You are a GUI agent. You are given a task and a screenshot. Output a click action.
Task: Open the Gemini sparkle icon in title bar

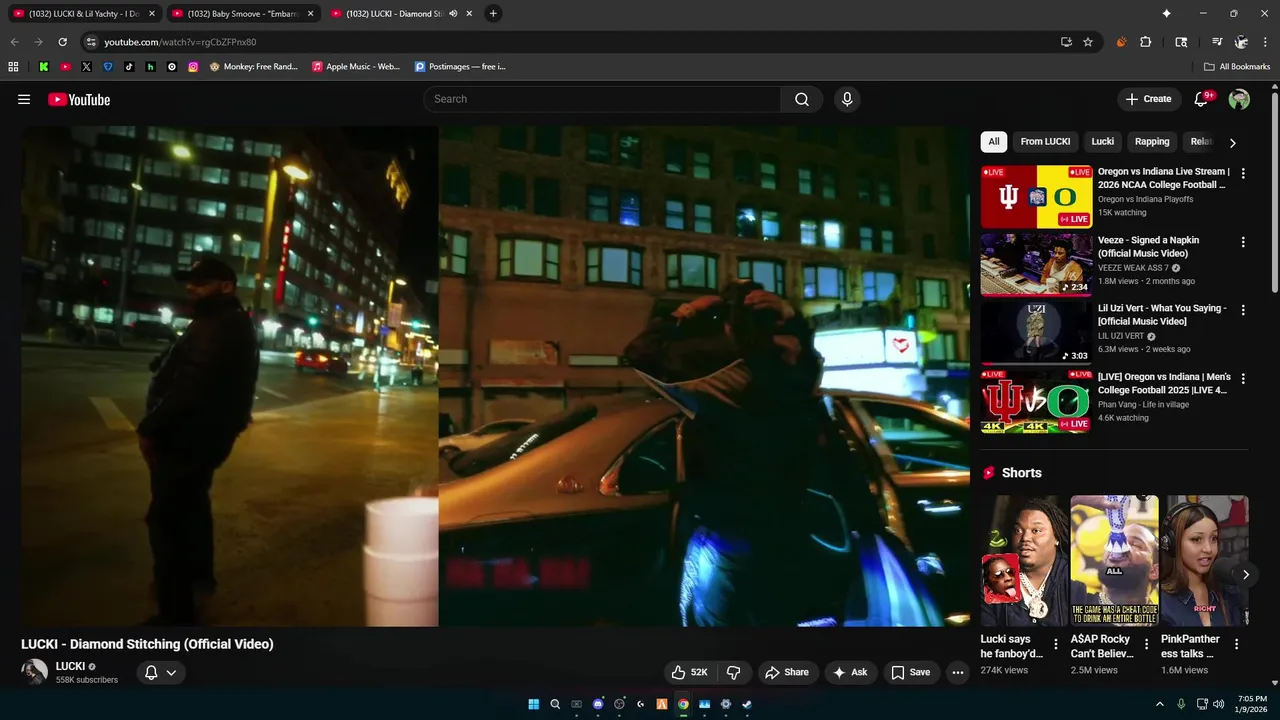(x=1166, y=14)
